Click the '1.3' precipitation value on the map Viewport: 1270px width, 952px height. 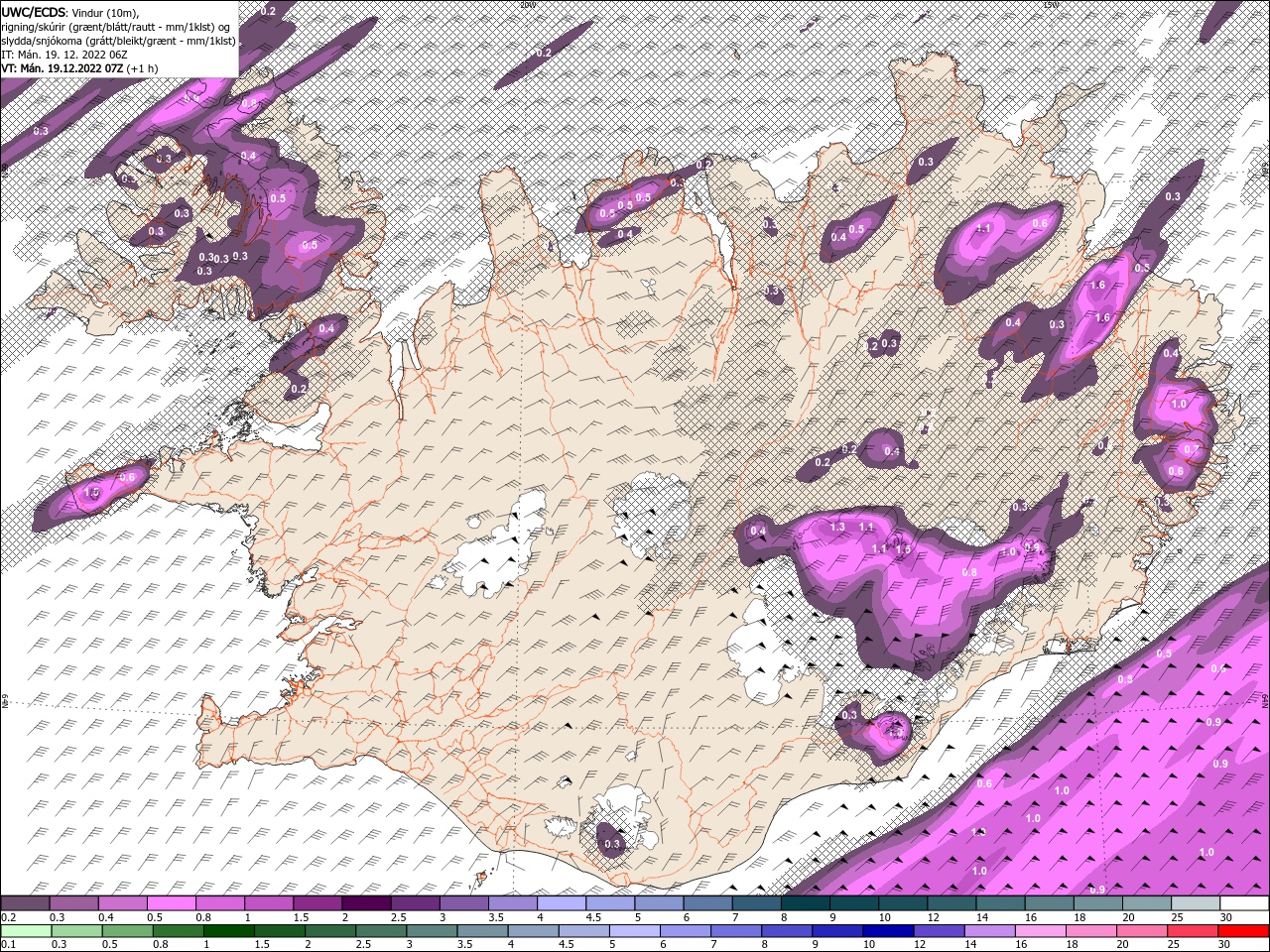coord(836,527)
